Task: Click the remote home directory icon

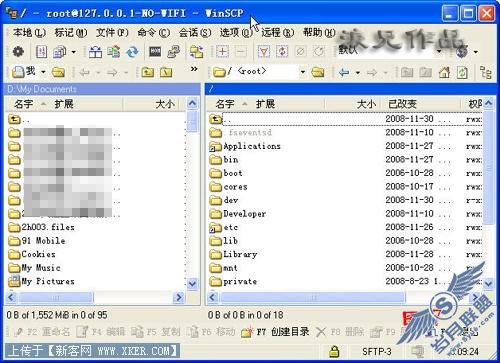Action: [444, 72]
